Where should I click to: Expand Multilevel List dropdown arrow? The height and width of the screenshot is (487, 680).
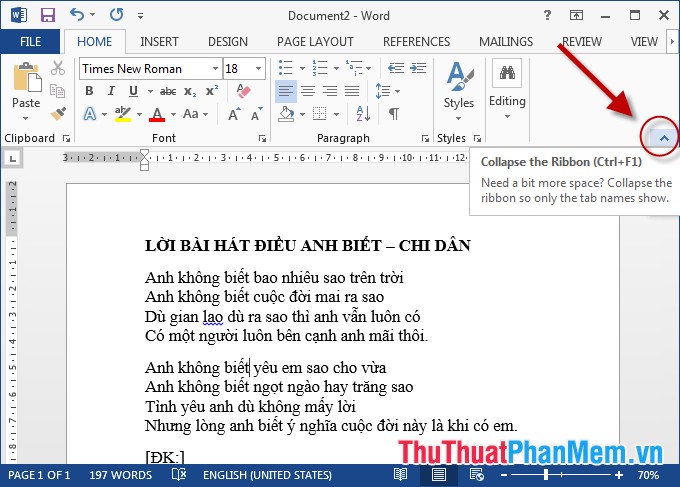click(369, 68)
